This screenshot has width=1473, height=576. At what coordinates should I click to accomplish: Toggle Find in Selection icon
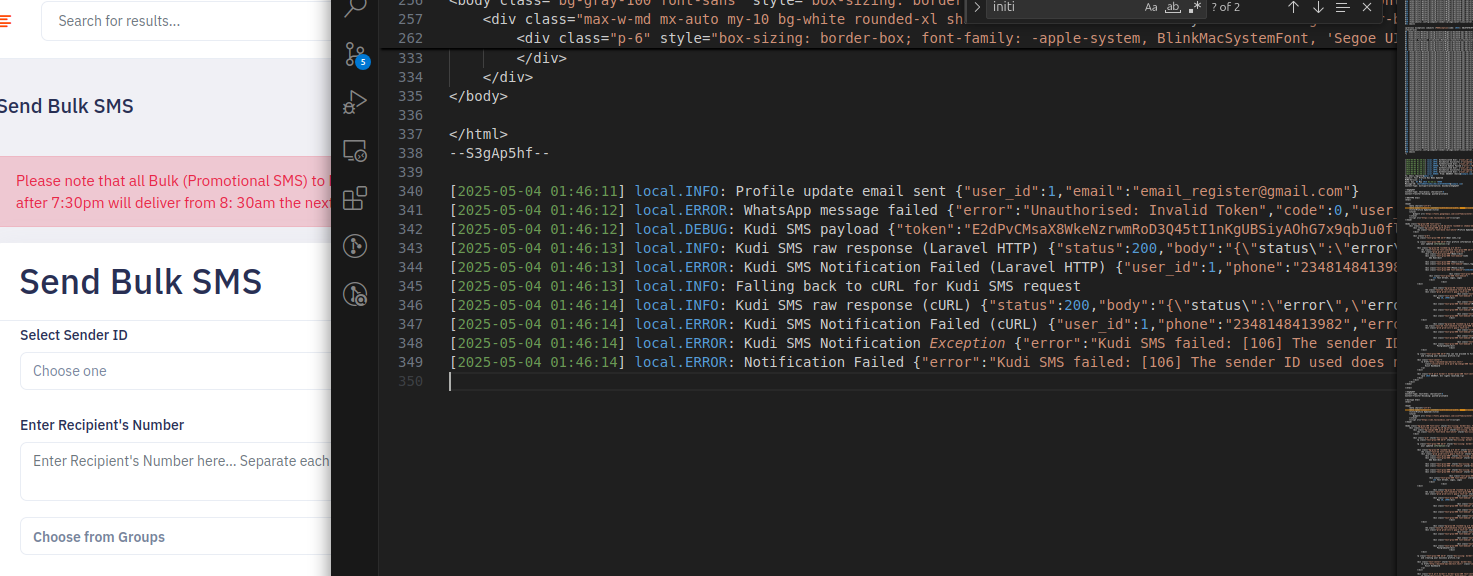pos(1343,7)
